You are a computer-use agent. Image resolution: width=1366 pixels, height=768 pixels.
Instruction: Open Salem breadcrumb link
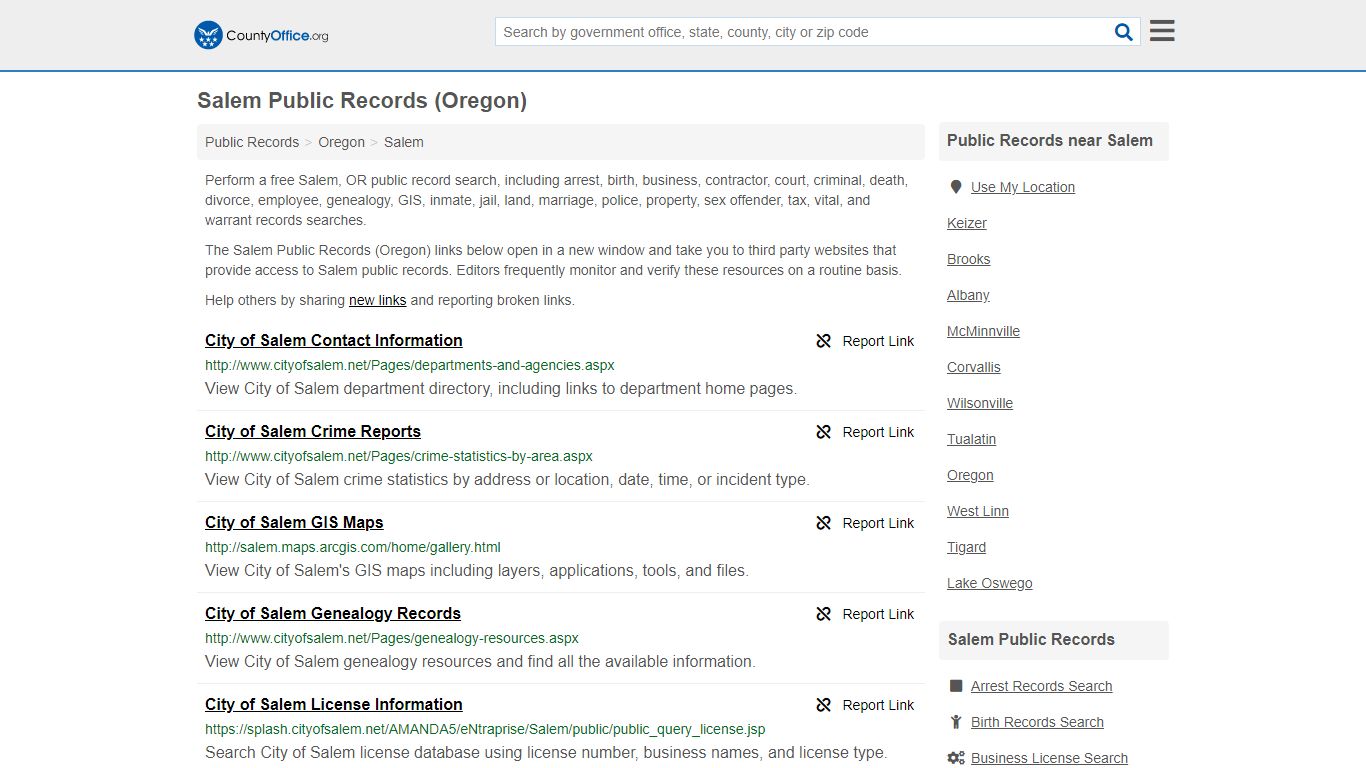click(x=404, y=142)
